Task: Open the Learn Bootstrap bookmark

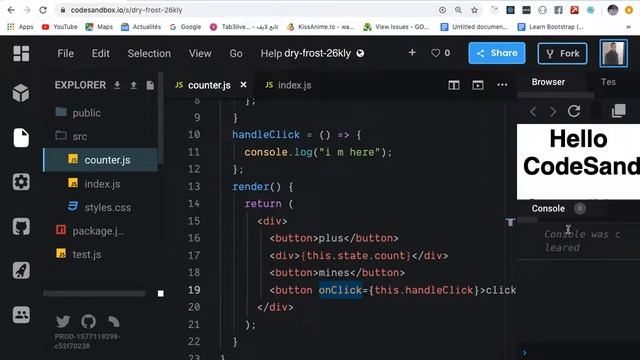Action: 551,27
